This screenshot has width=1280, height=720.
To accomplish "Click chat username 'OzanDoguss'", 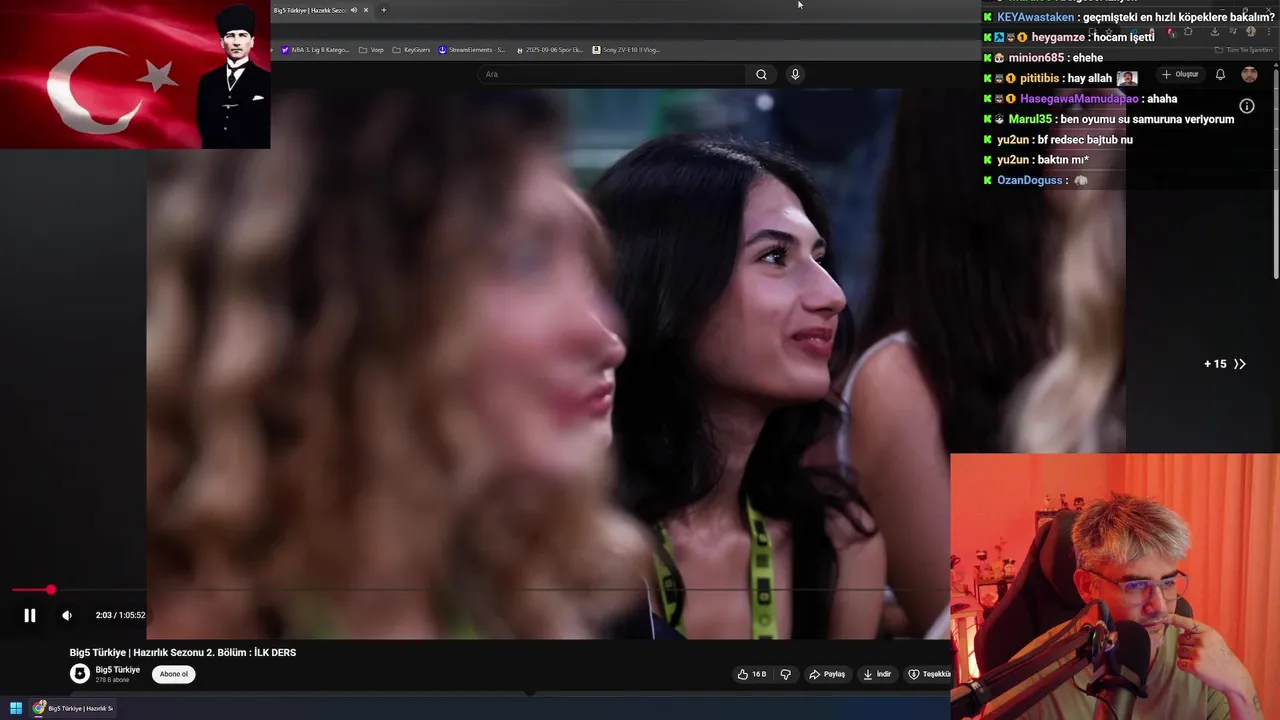I will [1030, 180].
